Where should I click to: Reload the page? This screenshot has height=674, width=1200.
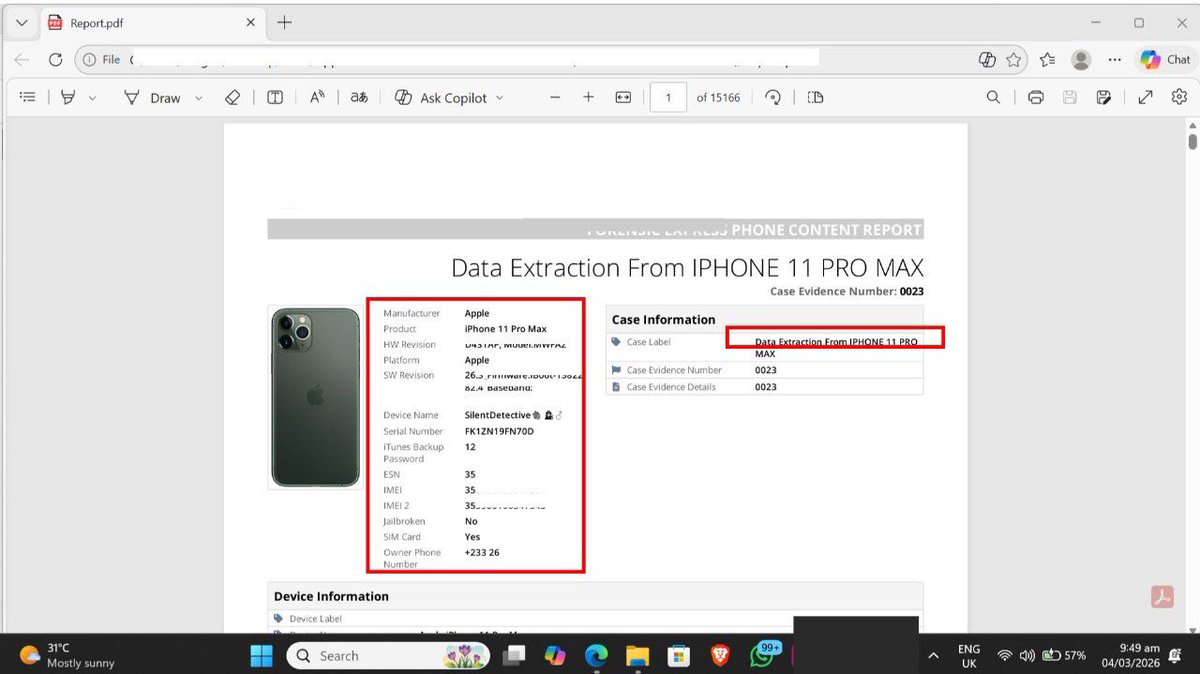56,60
